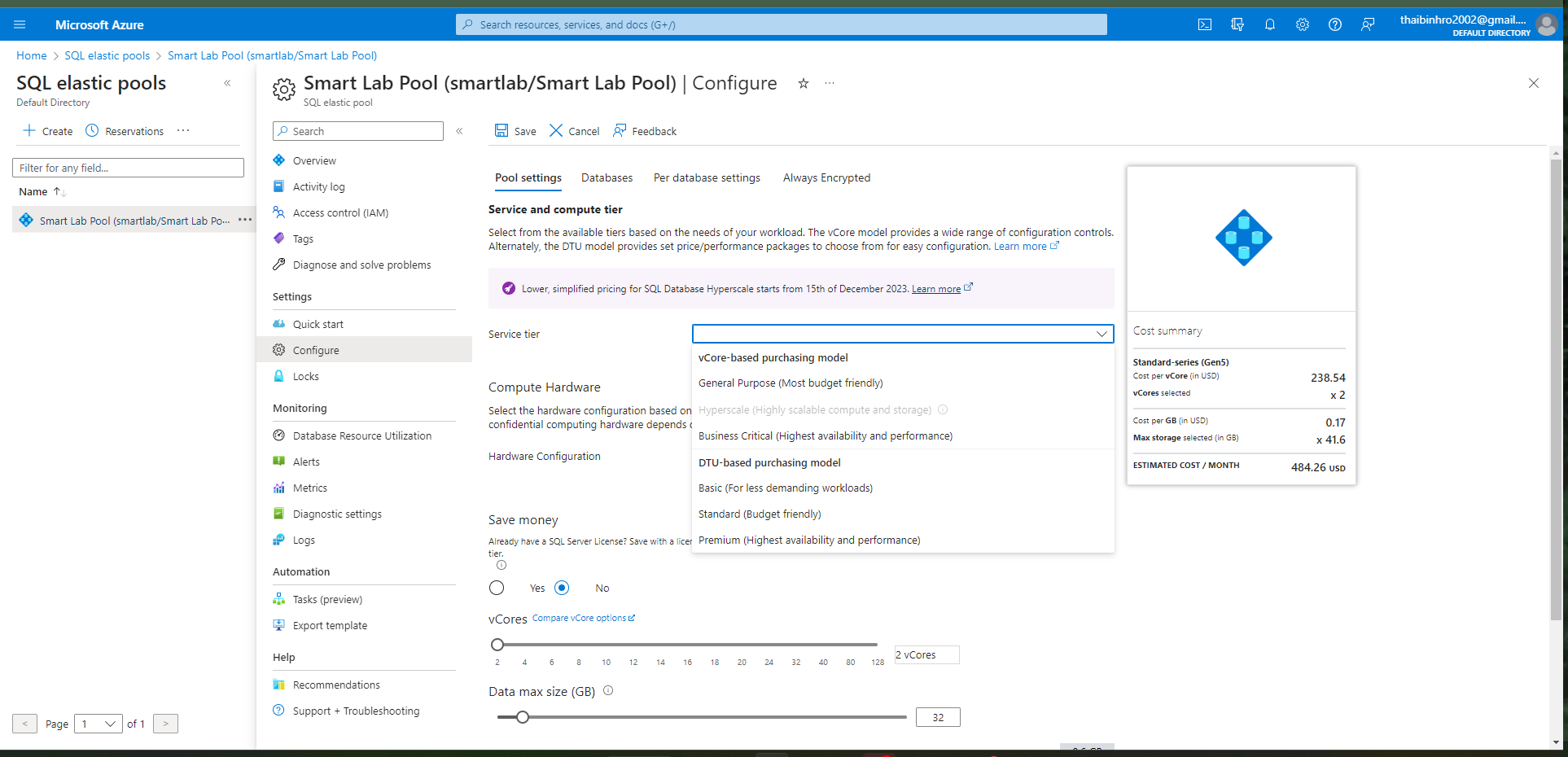Viewport: 1568px width, 757px height.
Task: Open the top bar Feedback icon
Action: 1368,24
